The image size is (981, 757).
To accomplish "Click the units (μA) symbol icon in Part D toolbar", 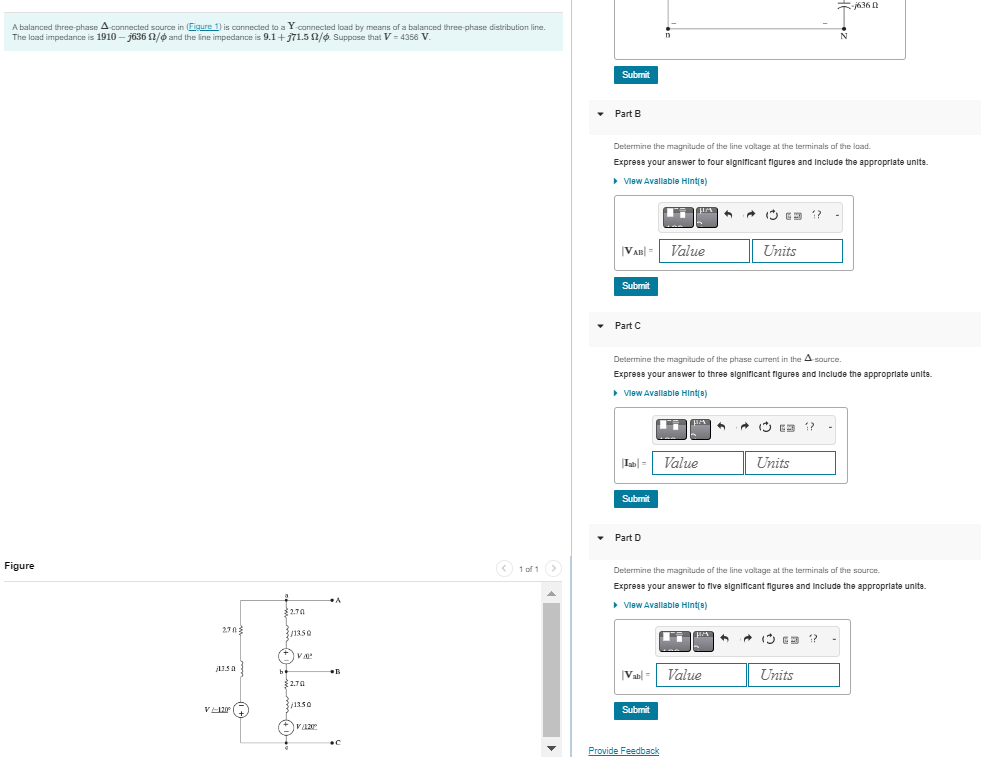I will pos(704,639).
